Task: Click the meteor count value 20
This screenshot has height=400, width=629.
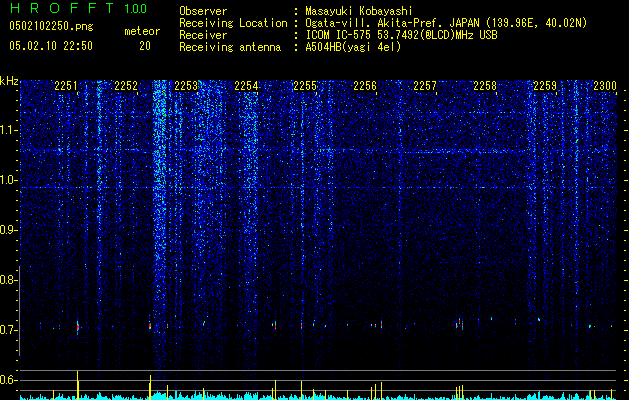Action: (145, 46)
